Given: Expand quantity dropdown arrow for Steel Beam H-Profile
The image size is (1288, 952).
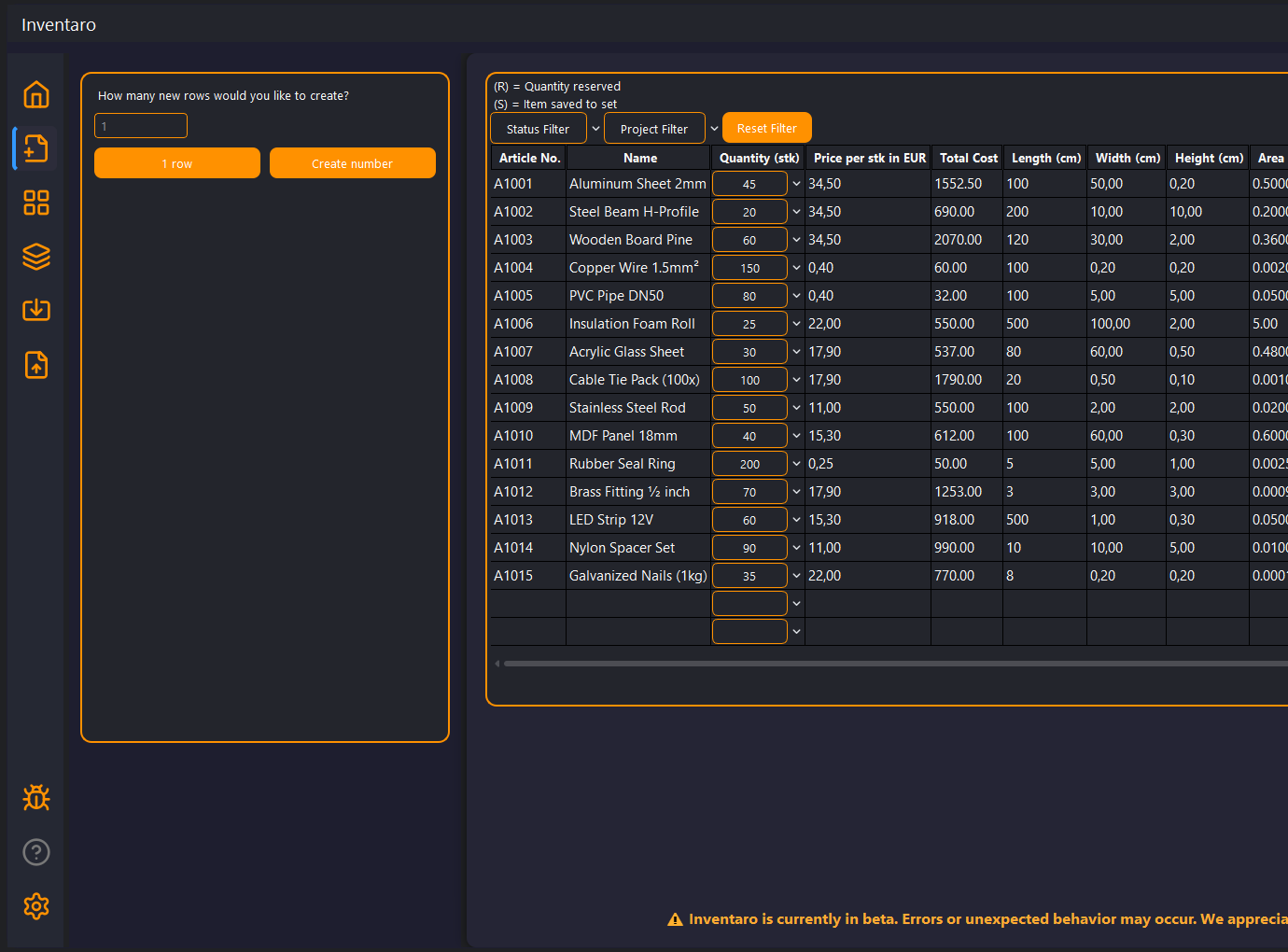Looking at the screenshot, I should click(796, 212).
